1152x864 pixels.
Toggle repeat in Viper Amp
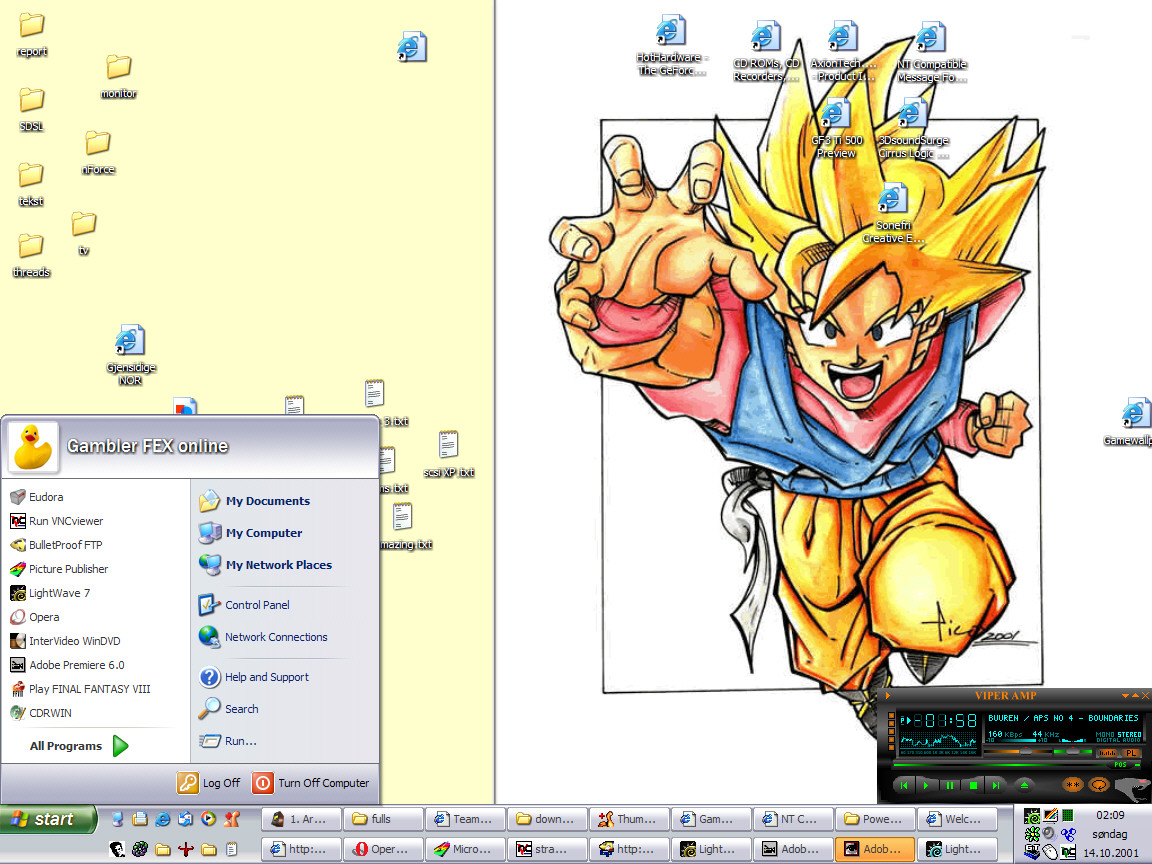[x=1099, y=785]
